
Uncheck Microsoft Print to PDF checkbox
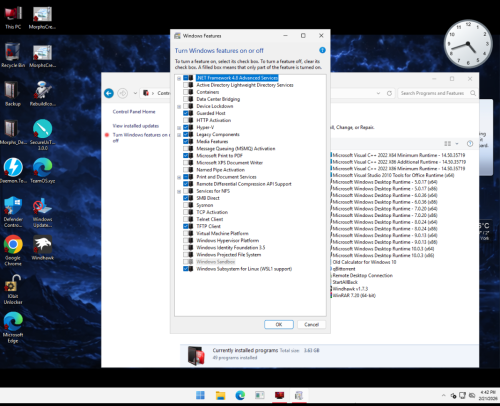pos(186,156)
